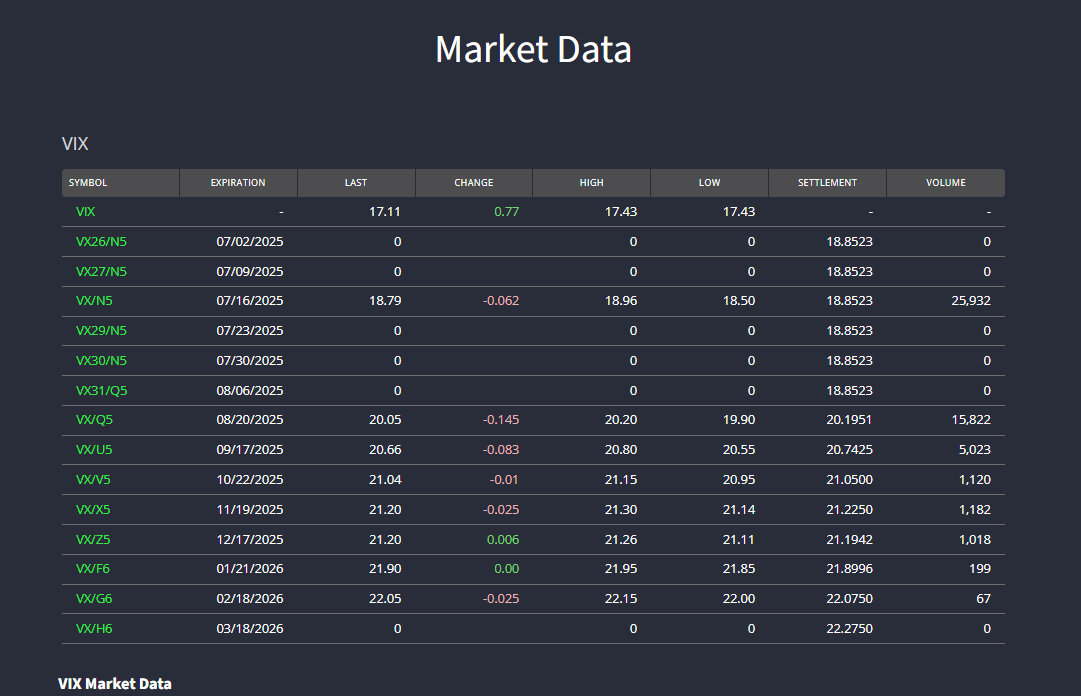The width and height of the screenshot is (1081, 696).
Task: Click the expiration date 09/17/2025
Action: tap(250, 450)
